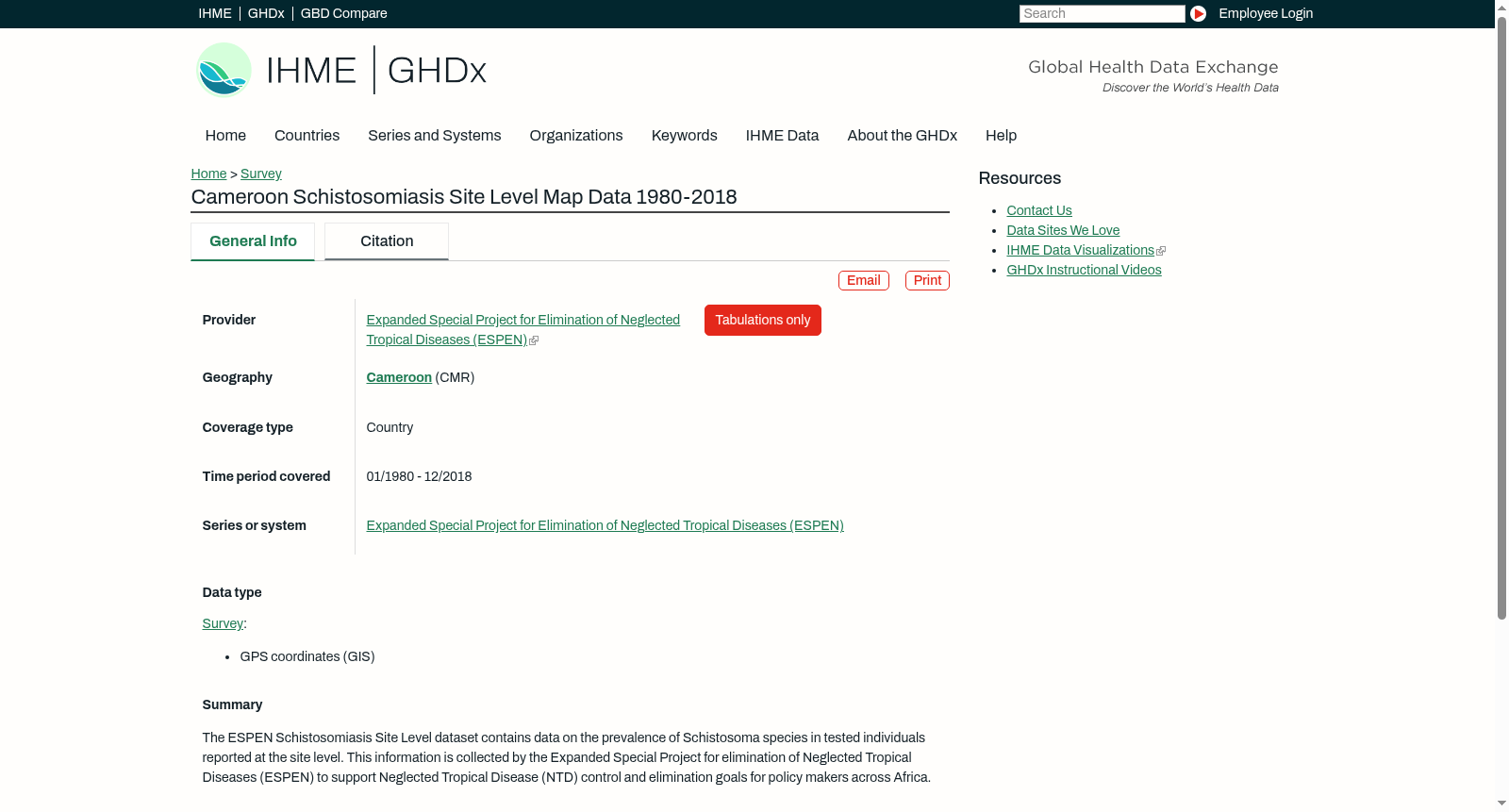Viewport: 1509px width, 812px height.
Task: Open Contact Us resource link
Action: (1039, 210)
